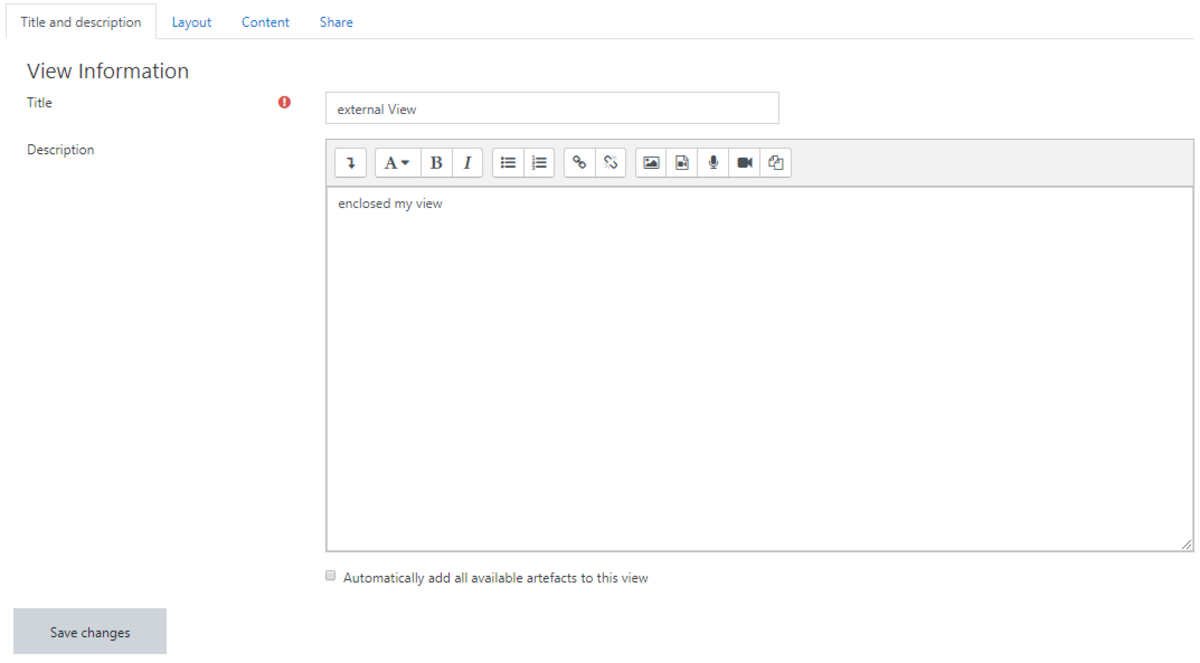This screenshot has width=1200, height=663.
Task: Open the manage files icon
Action: (x=775, y=163)
